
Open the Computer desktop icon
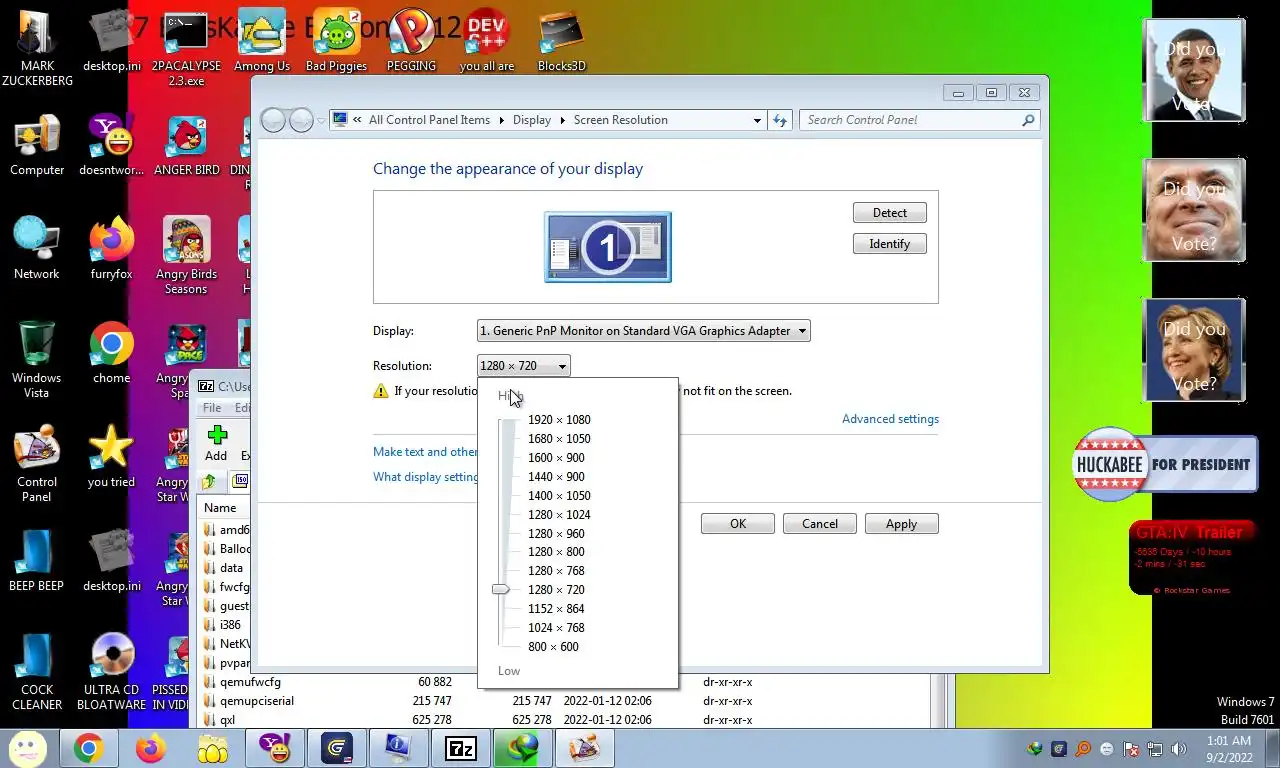click(37, 146)
